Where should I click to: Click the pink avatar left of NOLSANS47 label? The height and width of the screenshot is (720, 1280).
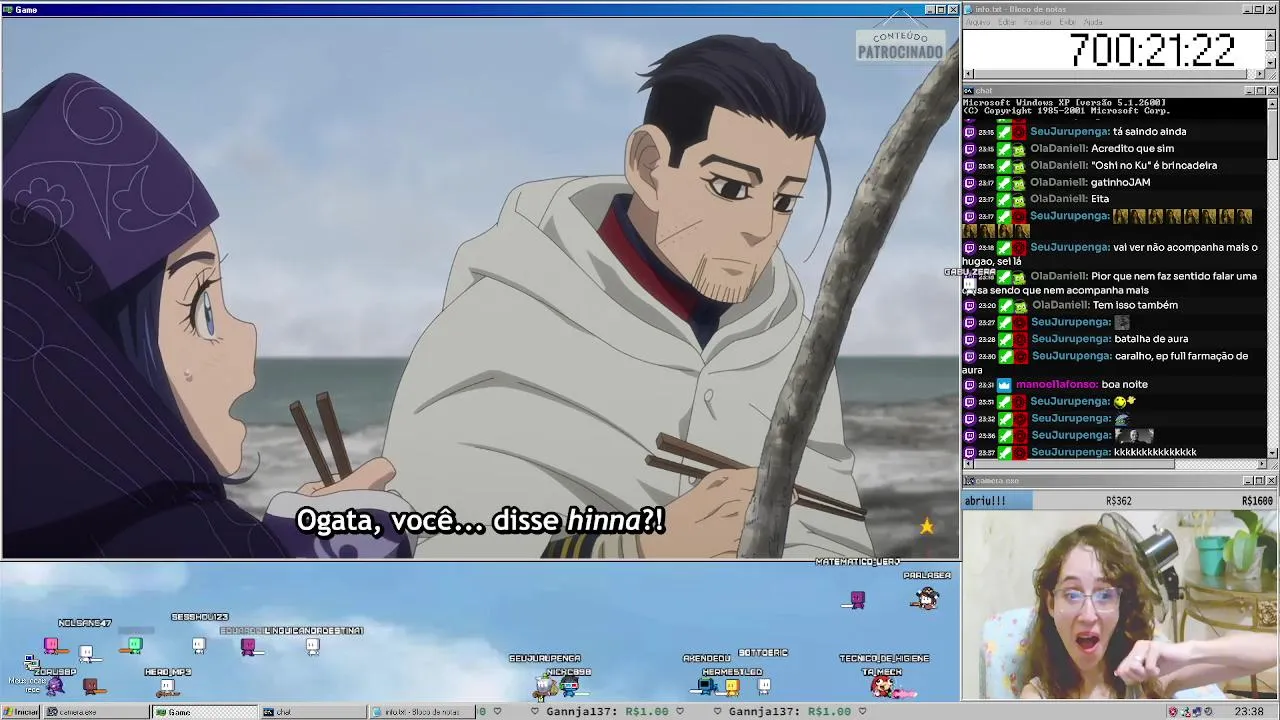51,646
